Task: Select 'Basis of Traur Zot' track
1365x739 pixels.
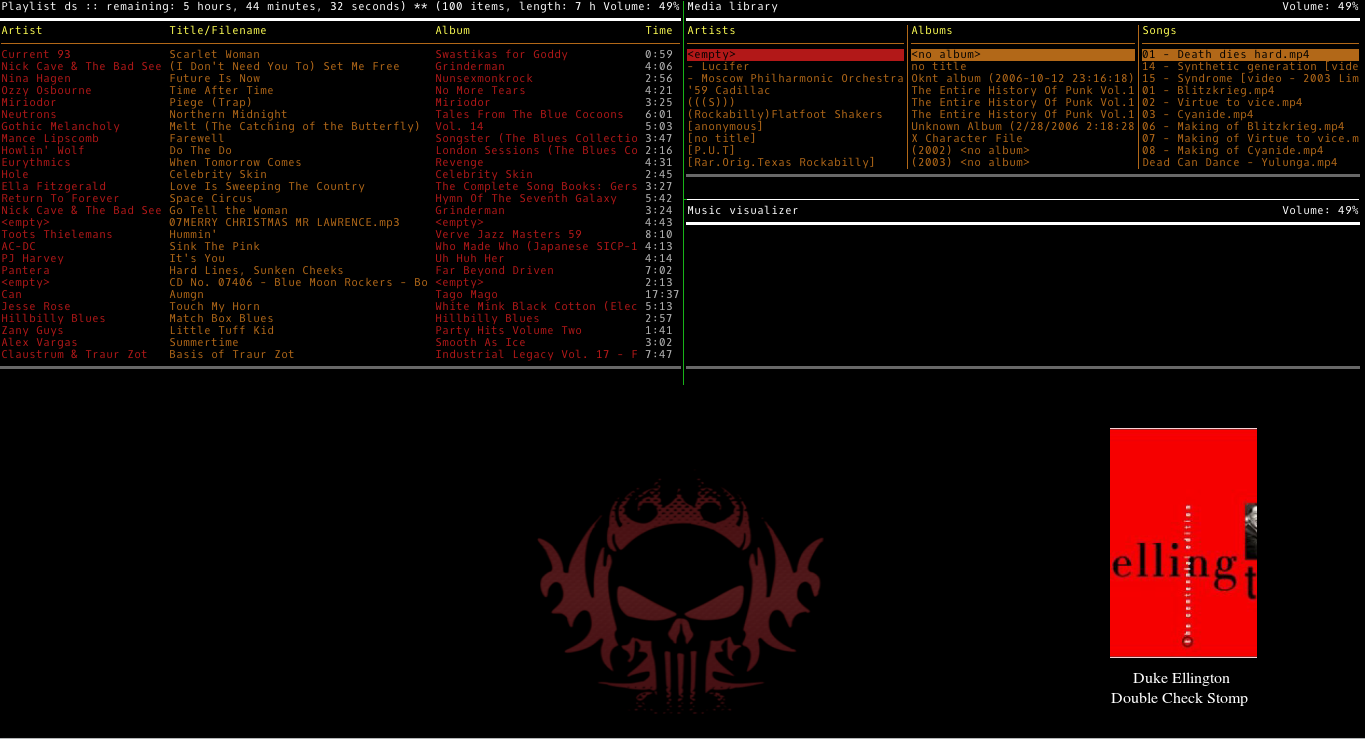Action: (340, 355)
